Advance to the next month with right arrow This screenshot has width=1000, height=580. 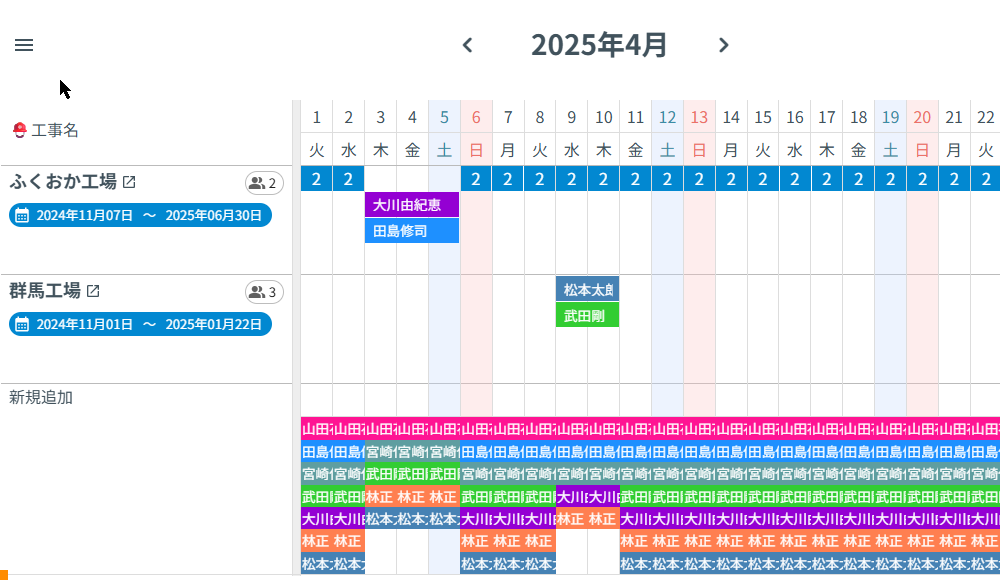(x=723, y=44)
